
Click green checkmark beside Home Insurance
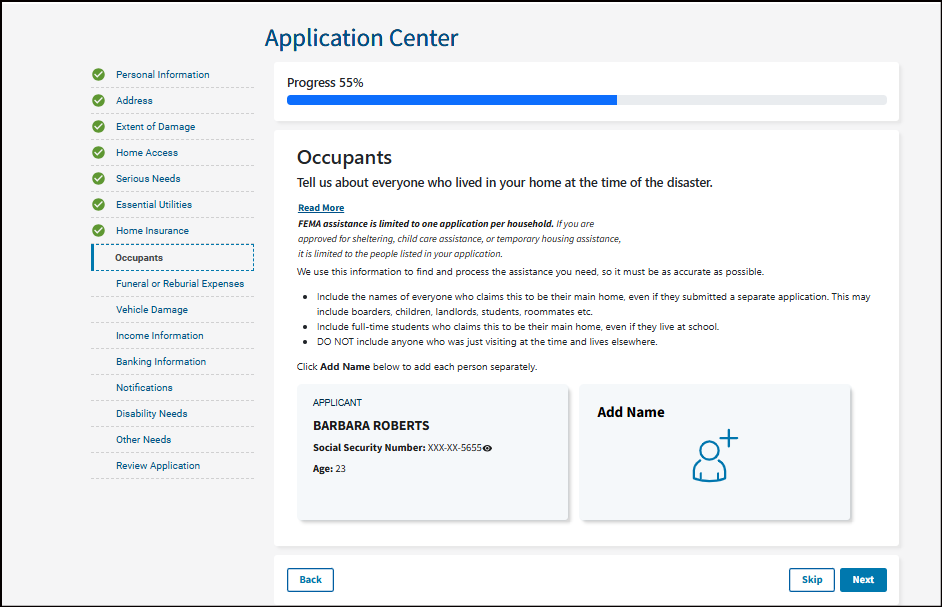[98, 231]
